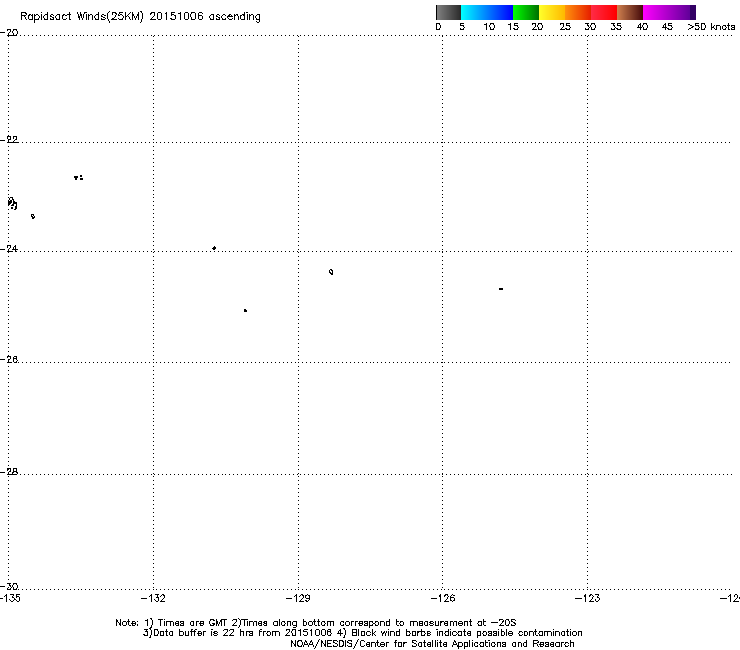The width and height of the screenshot is (740, 650).
Task: Click the -132 longitude axis label
Action: [x=153, y=599]
